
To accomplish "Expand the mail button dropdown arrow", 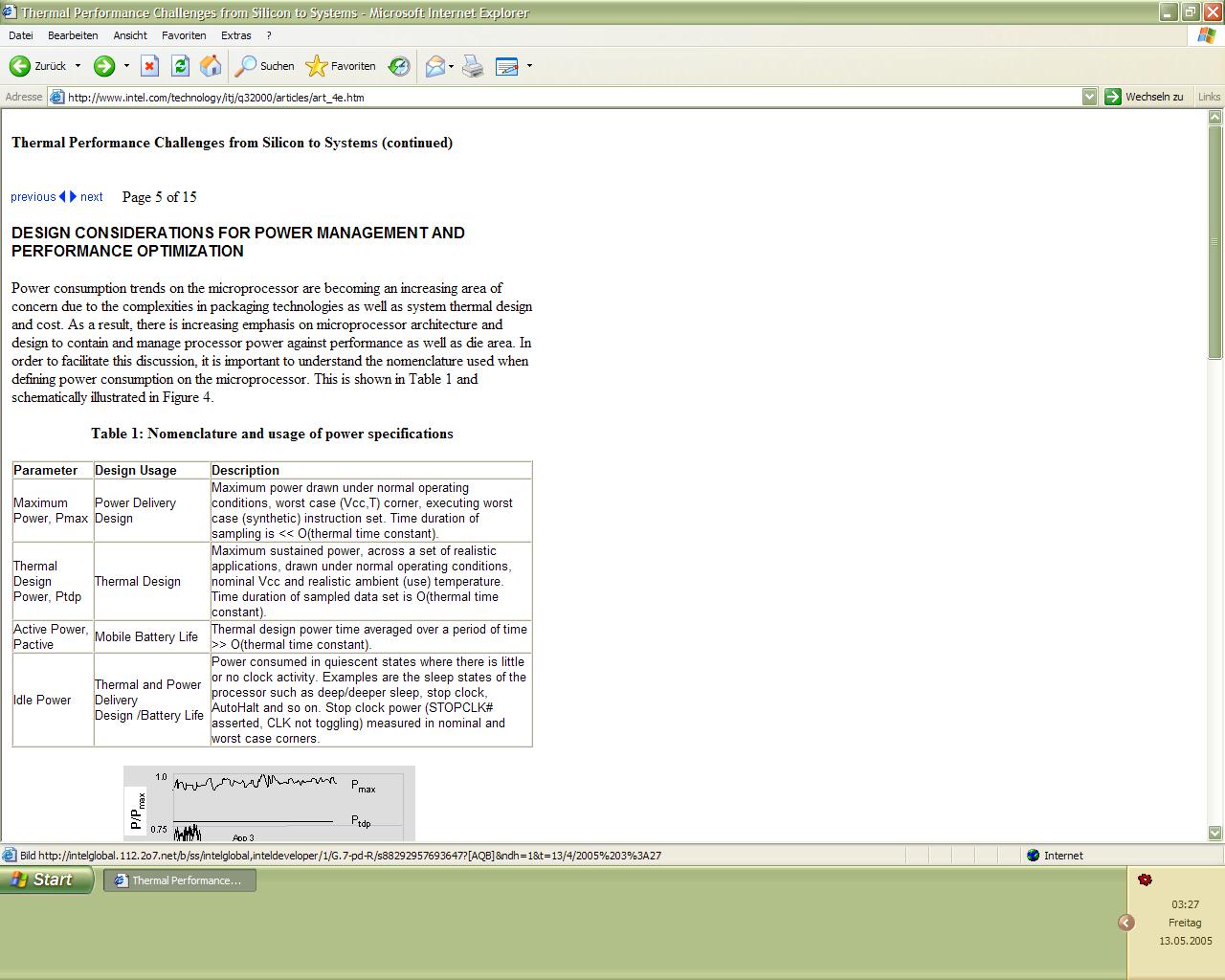I will point(452,66).
